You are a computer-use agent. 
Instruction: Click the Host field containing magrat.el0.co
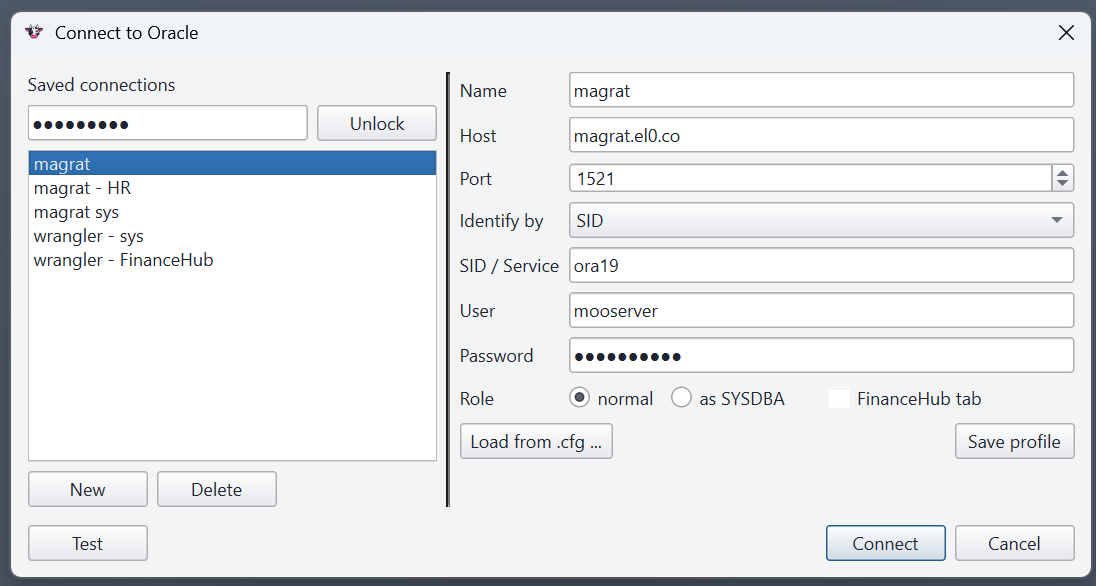click(821, 135)
